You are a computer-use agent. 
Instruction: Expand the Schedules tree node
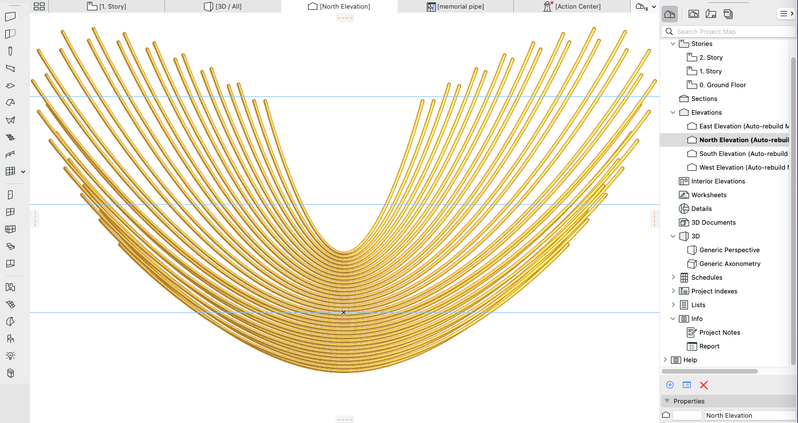673,277
